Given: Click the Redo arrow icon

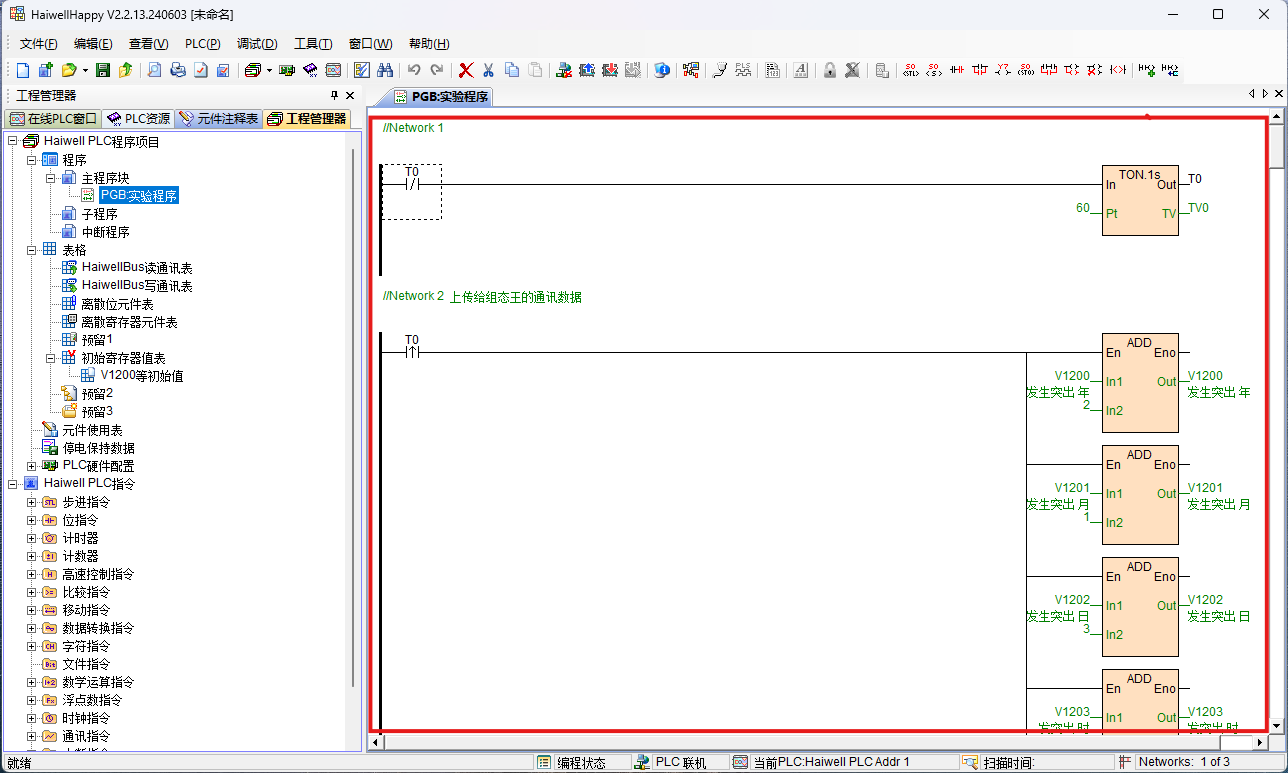Looking at the screenshot, I should click(437, 70).
